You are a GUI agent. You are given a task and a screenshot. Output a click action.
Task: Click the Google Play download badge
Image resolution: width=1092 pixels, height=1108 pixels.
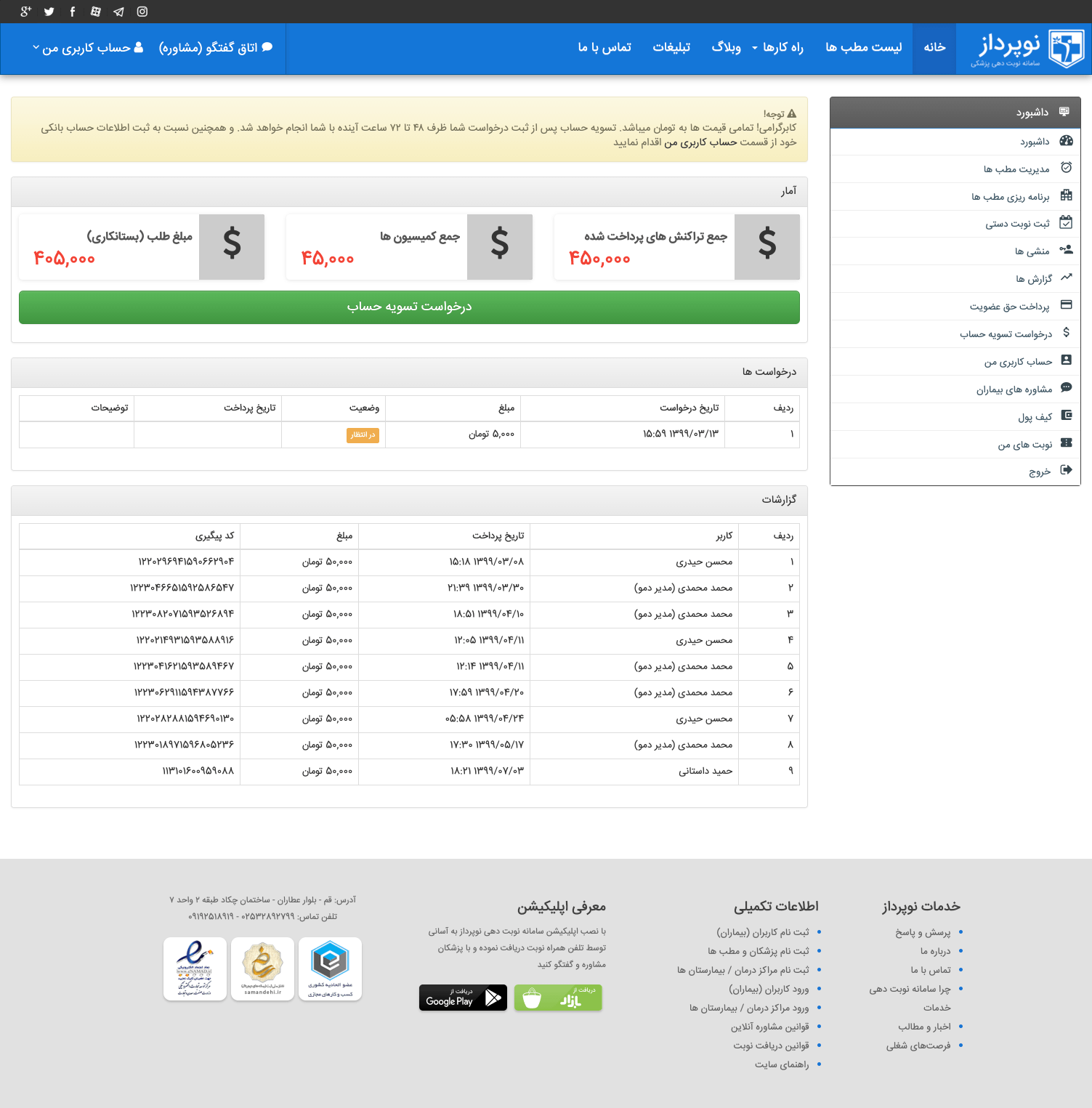pyautogui.click(x=463, y=998)
